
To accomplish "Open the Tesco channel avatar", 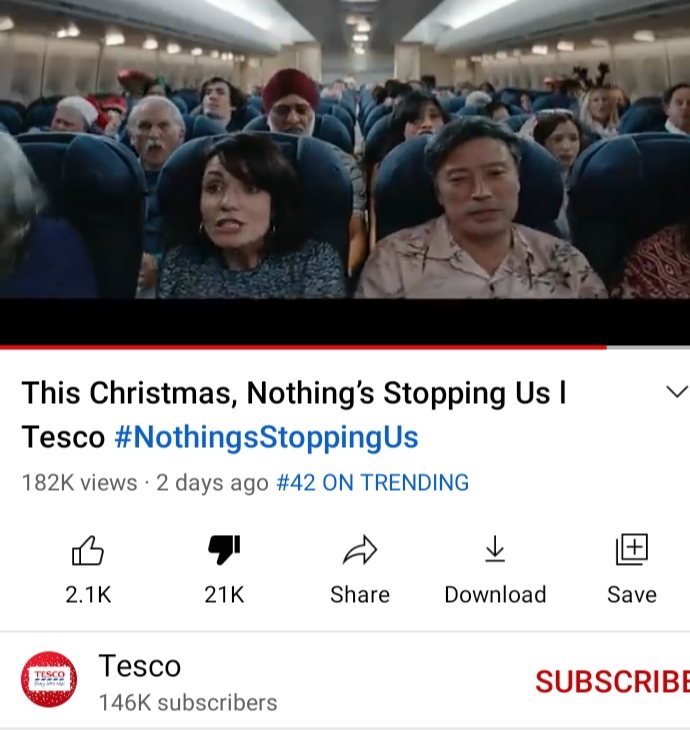I will [x=49, y=679].
